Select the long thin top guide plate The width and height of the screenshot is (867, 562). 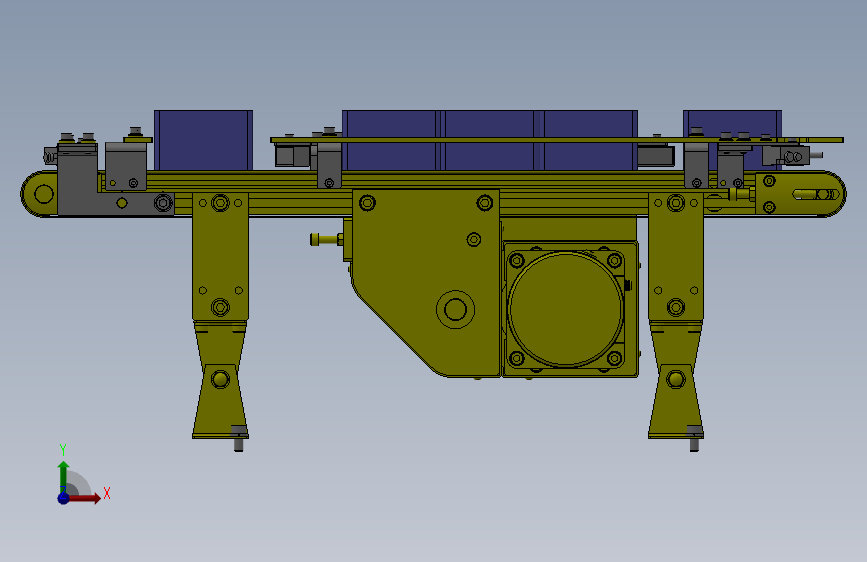coord(557,140)
